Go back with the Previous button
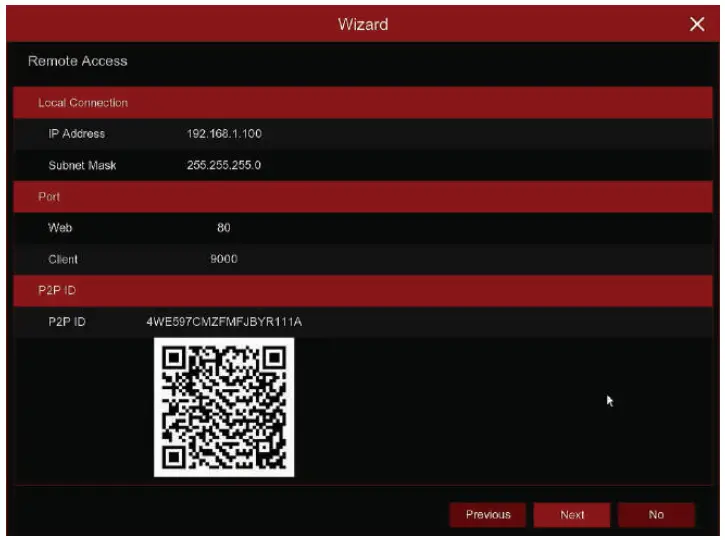The height and width of the screenshot is (540, 725). point(488,515)
